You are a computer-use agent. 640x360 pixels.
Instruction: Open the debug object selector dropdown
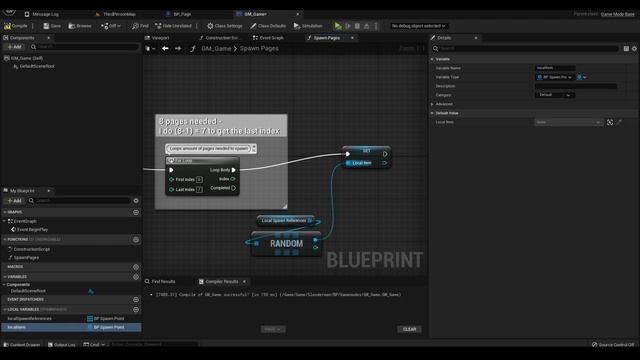coord(418,26)
